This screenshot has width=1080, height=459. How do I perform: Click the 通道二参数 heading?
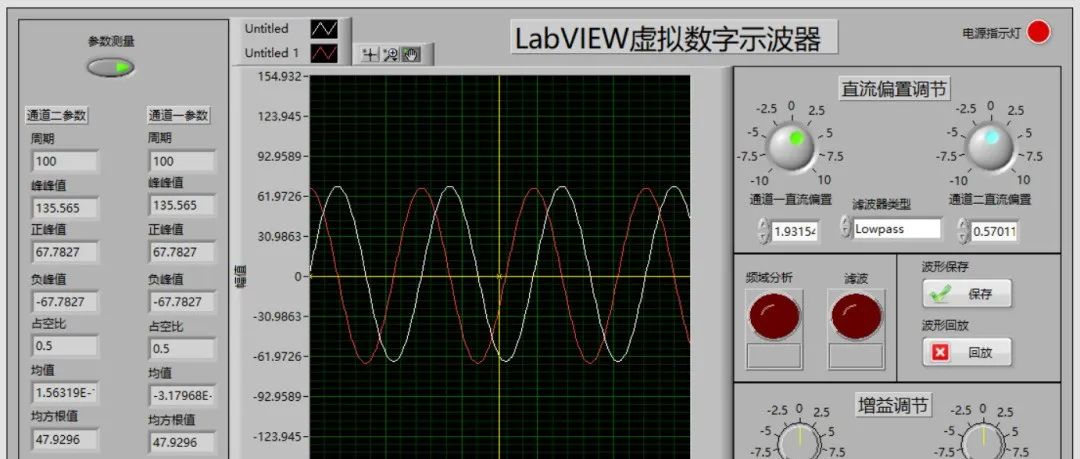pos(56,115)
